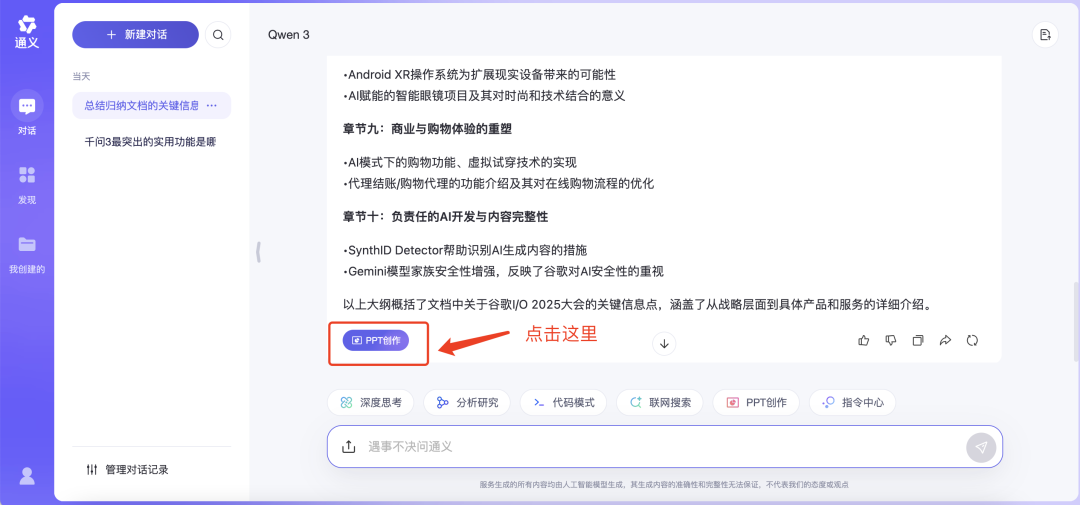Image resolution: width=1080 pixels, height=505 pixels.
Task: Click the purple PPT创作 button in response
Action: [x=376, y=340]
